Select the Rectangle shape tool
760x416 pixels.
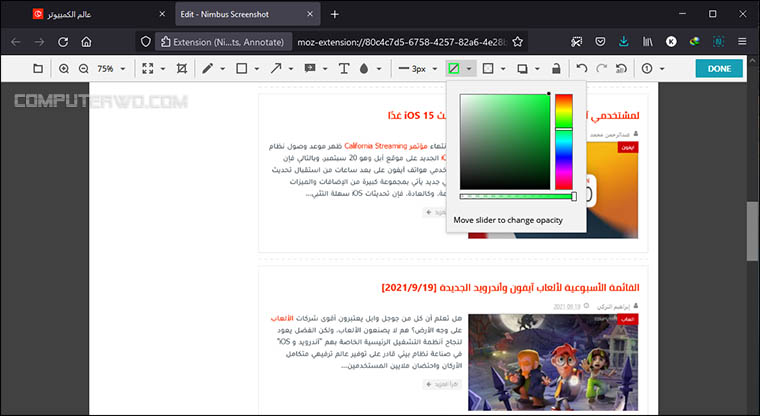point(241,69)
